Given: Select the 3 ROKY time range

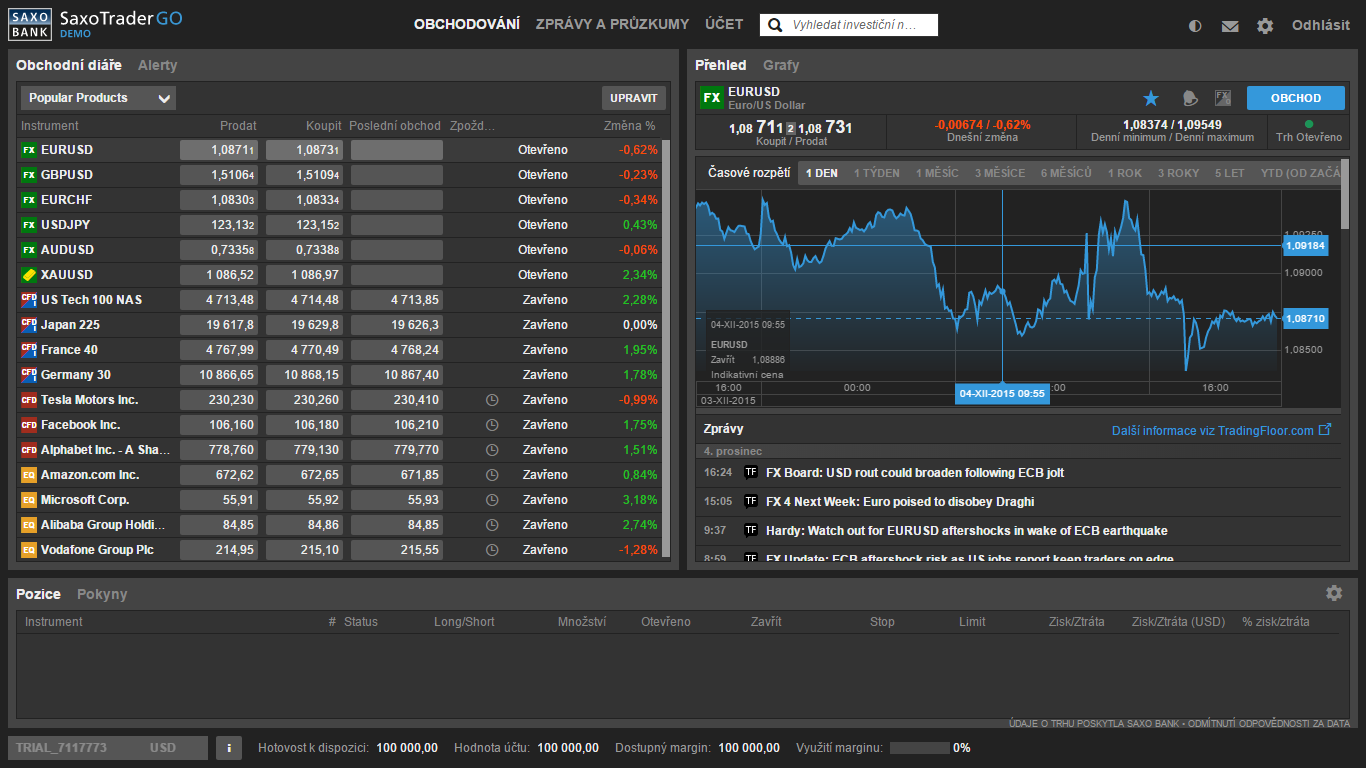Looking at the screenshot, I should pos(1179,173).
